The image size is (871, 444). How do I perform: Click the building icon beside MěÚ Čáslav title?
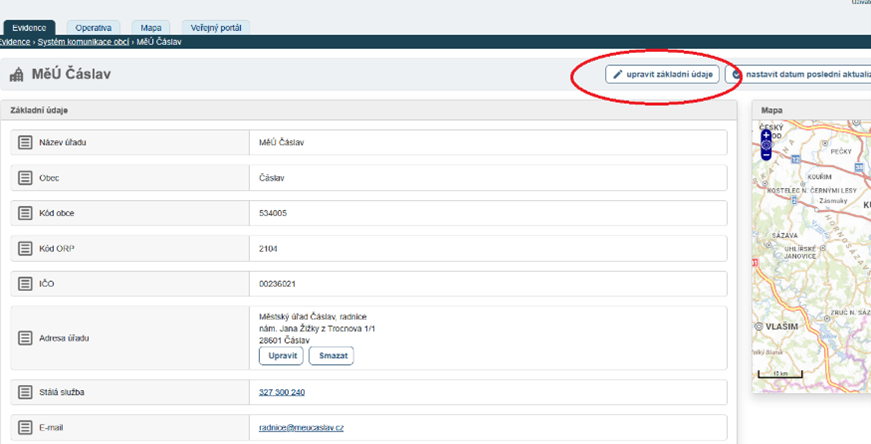pos(16,76)
